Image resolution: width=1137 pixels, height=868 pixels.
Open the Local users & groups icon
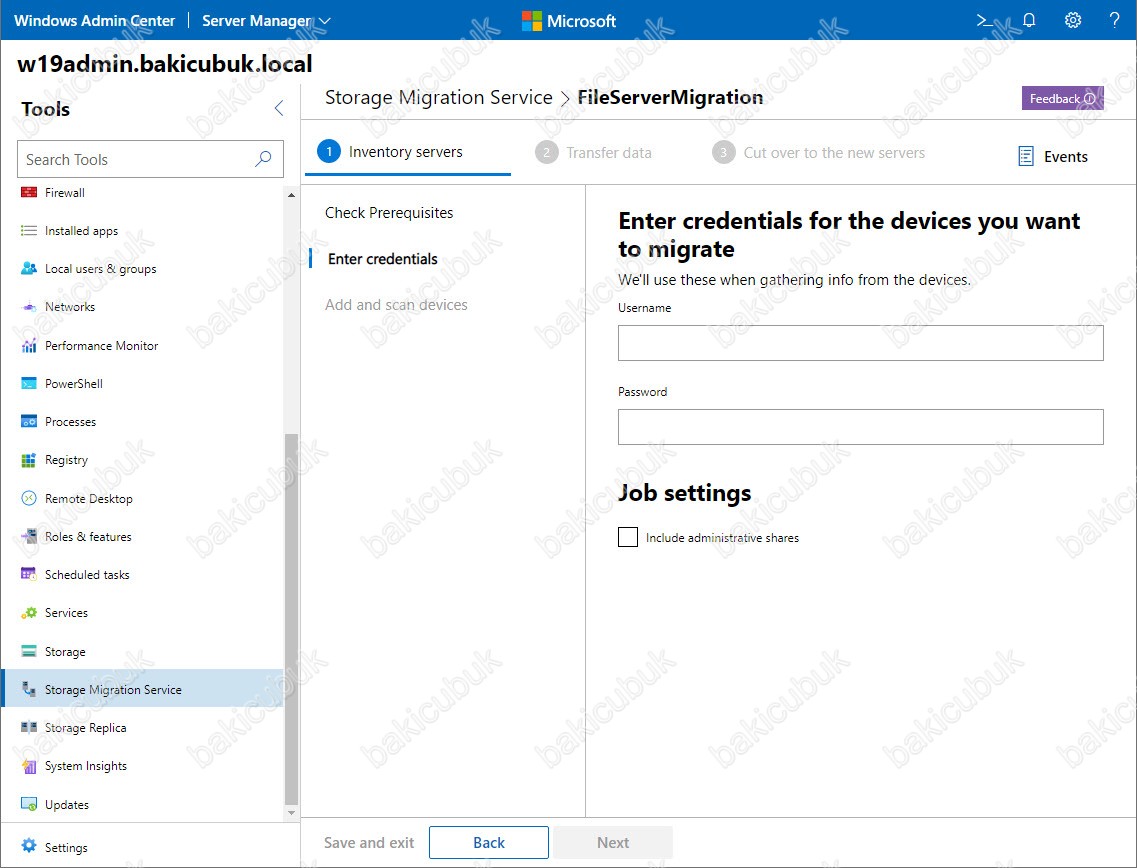[29, 268]
